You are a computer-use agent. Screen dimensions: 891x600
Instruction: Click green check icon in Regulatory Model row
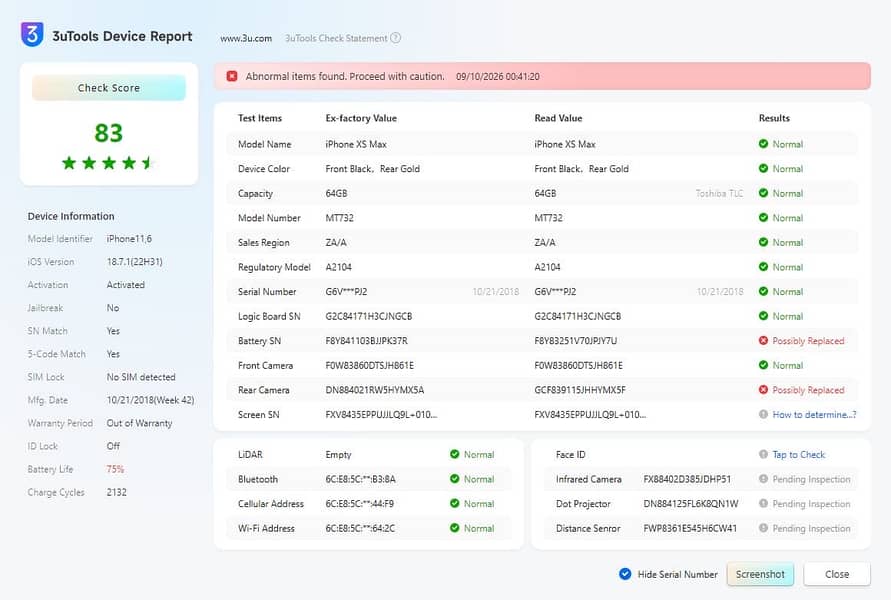pos(763,266)
